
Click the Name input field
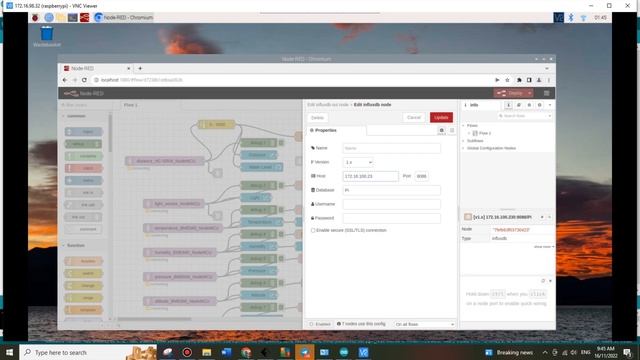391,148
